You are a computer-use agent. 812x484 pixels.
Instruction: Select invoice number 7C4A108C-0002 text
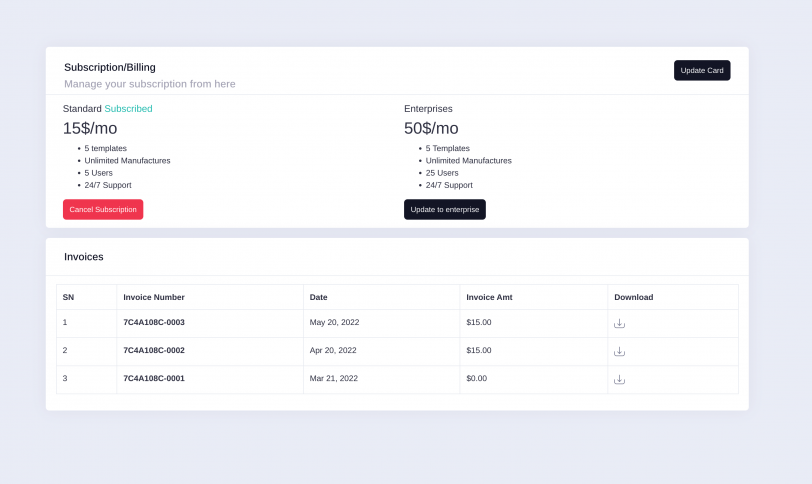[154, 350]
